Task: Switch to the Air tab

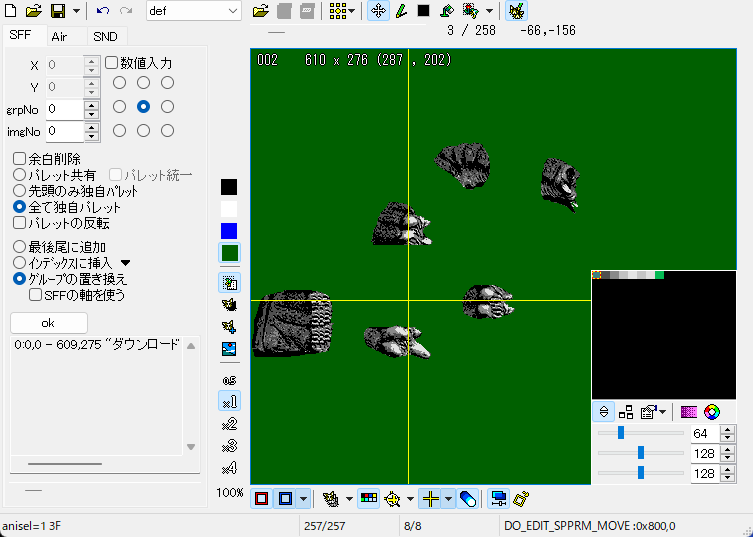Action: pos(60,37)
